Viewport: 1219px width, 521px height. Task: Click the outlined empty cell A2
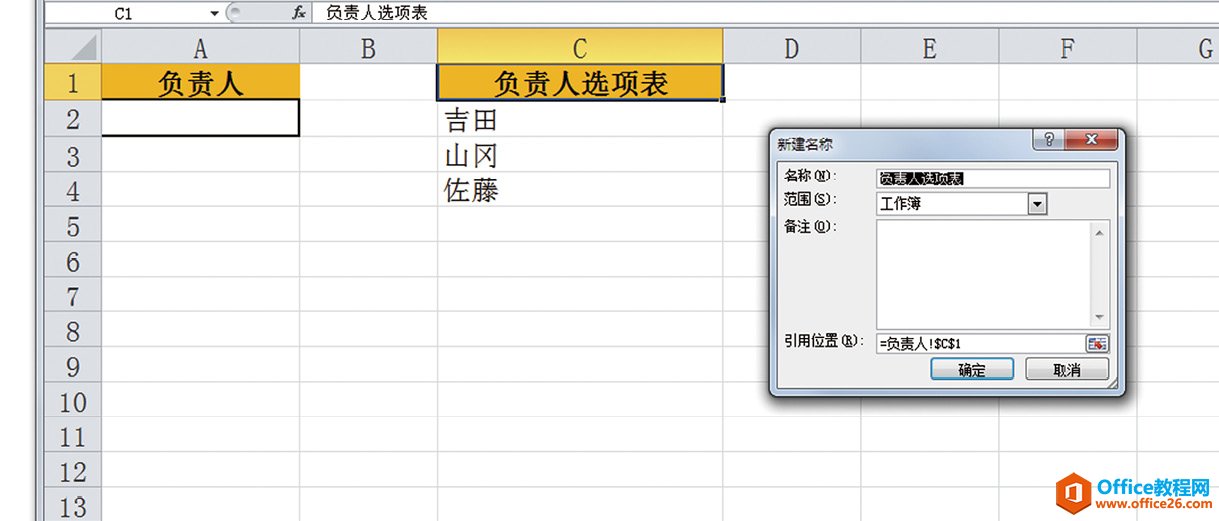[200, 118]
